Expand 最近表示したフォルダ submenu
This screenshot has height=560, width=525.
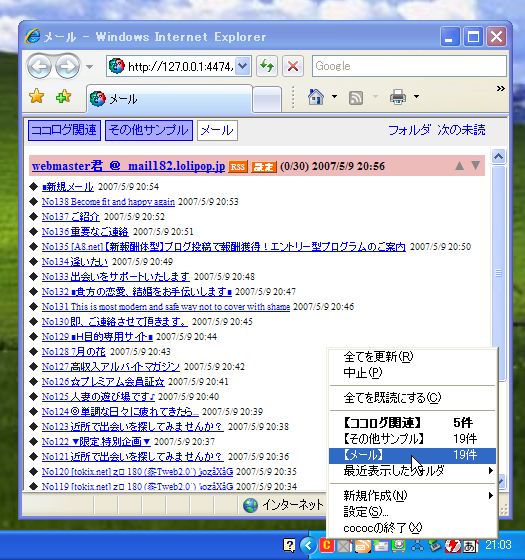[412, 471]
